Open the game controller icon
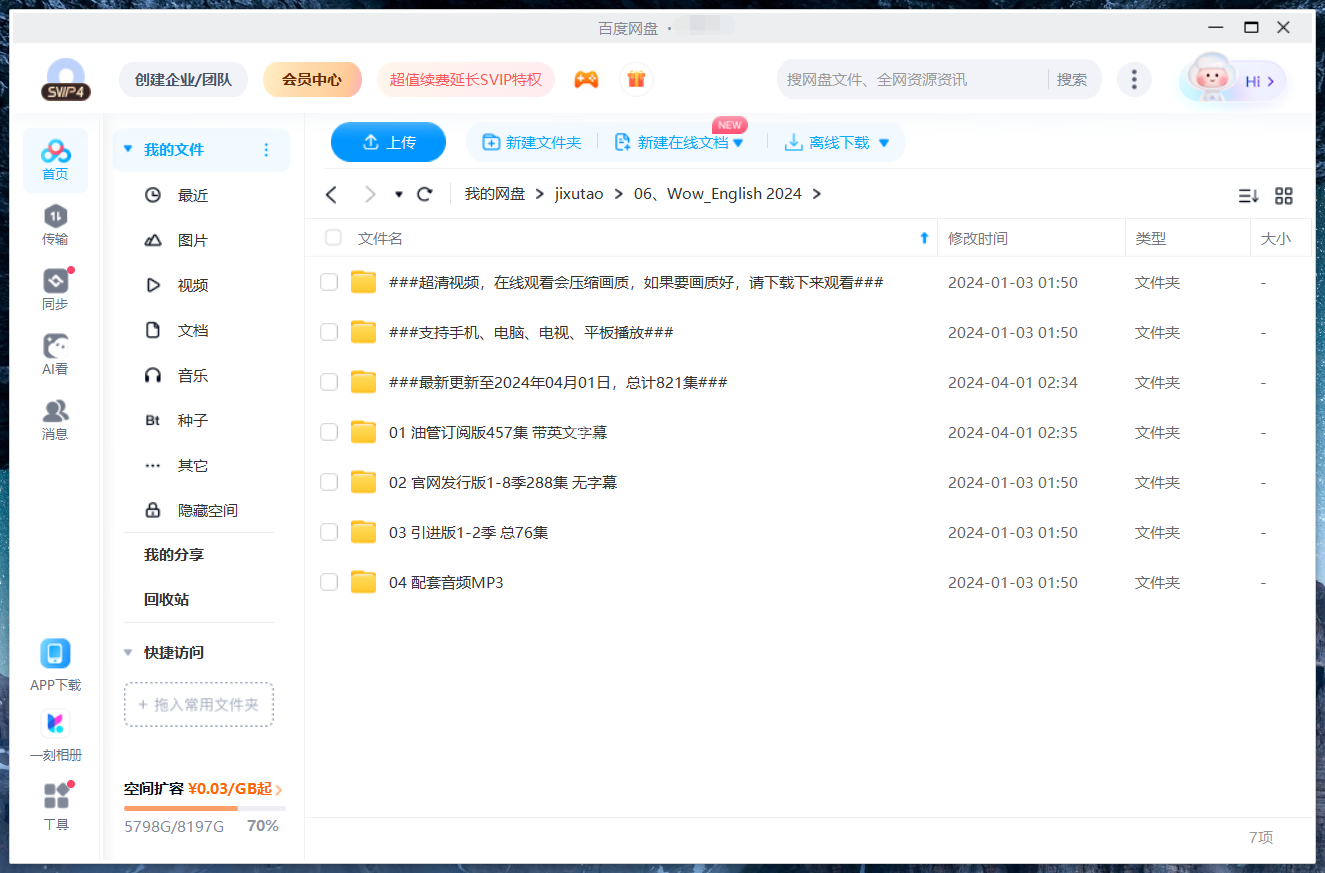This screenshot has height=873, width=1325. coord(586,79)
